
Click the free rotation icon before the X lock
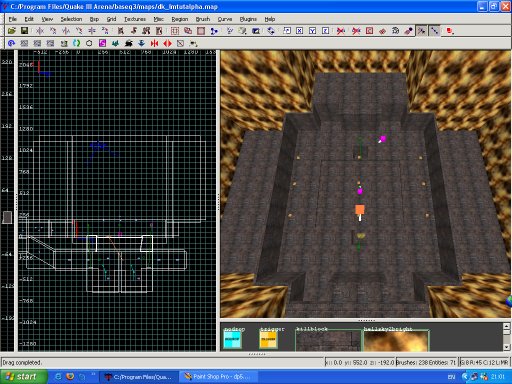tap(287, 31)
